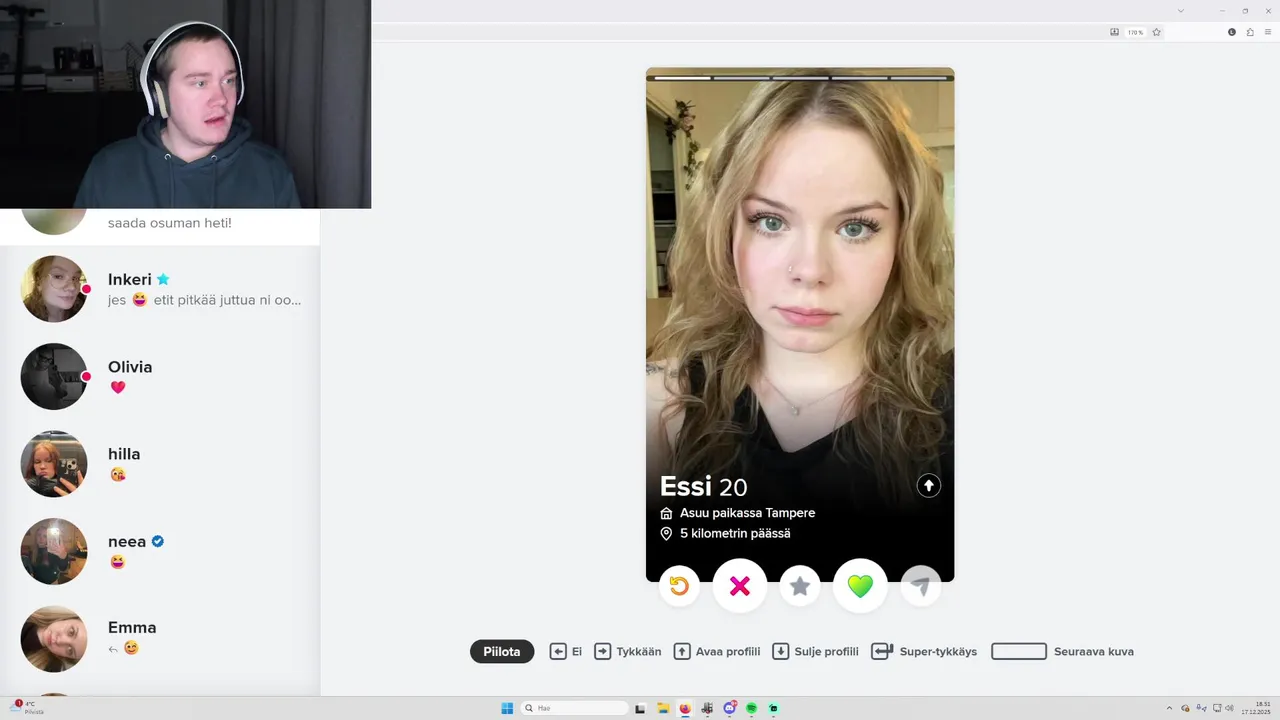
Task: Click the paper plane send button
Action: (921, 586)
